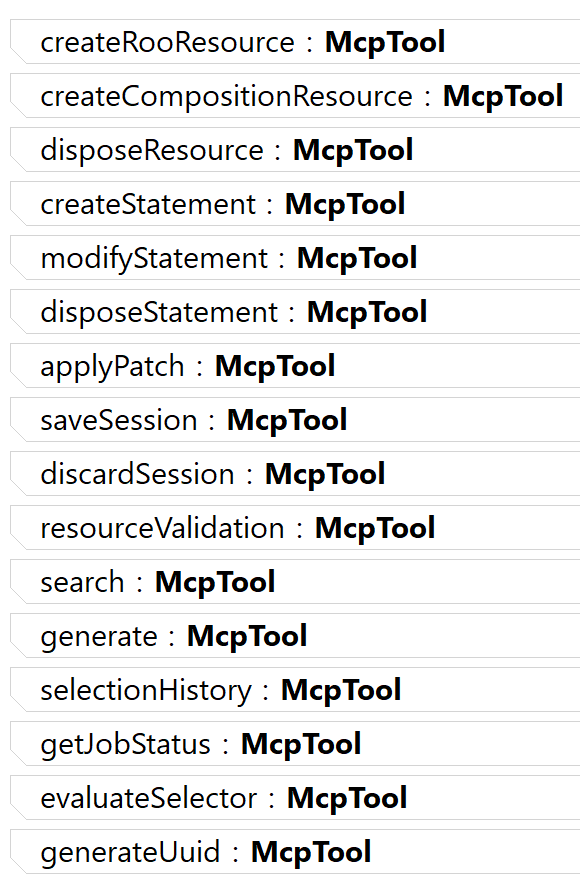
Task: Click the McpTool type label beside search
Action: [x=215, y=582]
